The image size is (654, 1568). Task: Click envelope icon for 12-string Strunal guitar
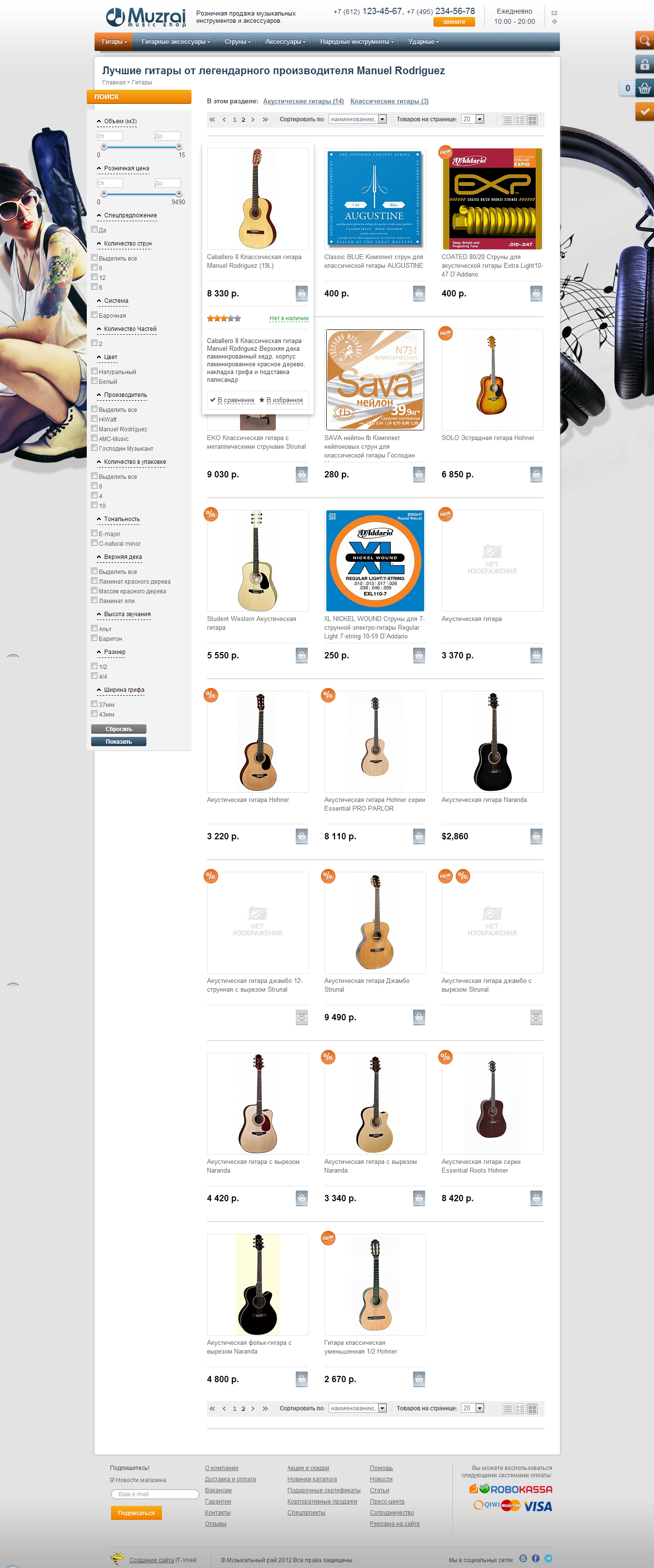point(302,1017)
